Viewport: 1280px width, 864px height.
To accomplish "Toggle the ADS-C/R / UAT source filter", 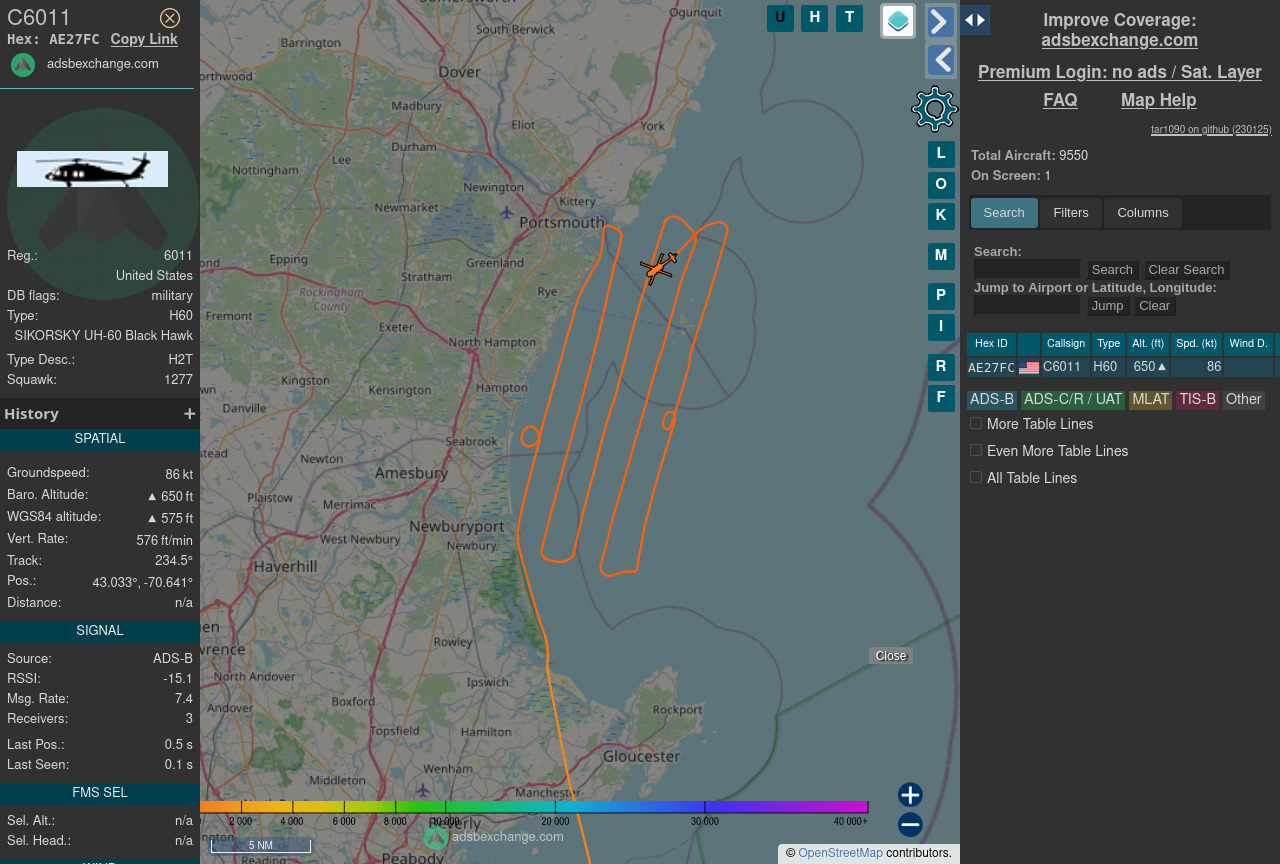I will pos(1073,400).
